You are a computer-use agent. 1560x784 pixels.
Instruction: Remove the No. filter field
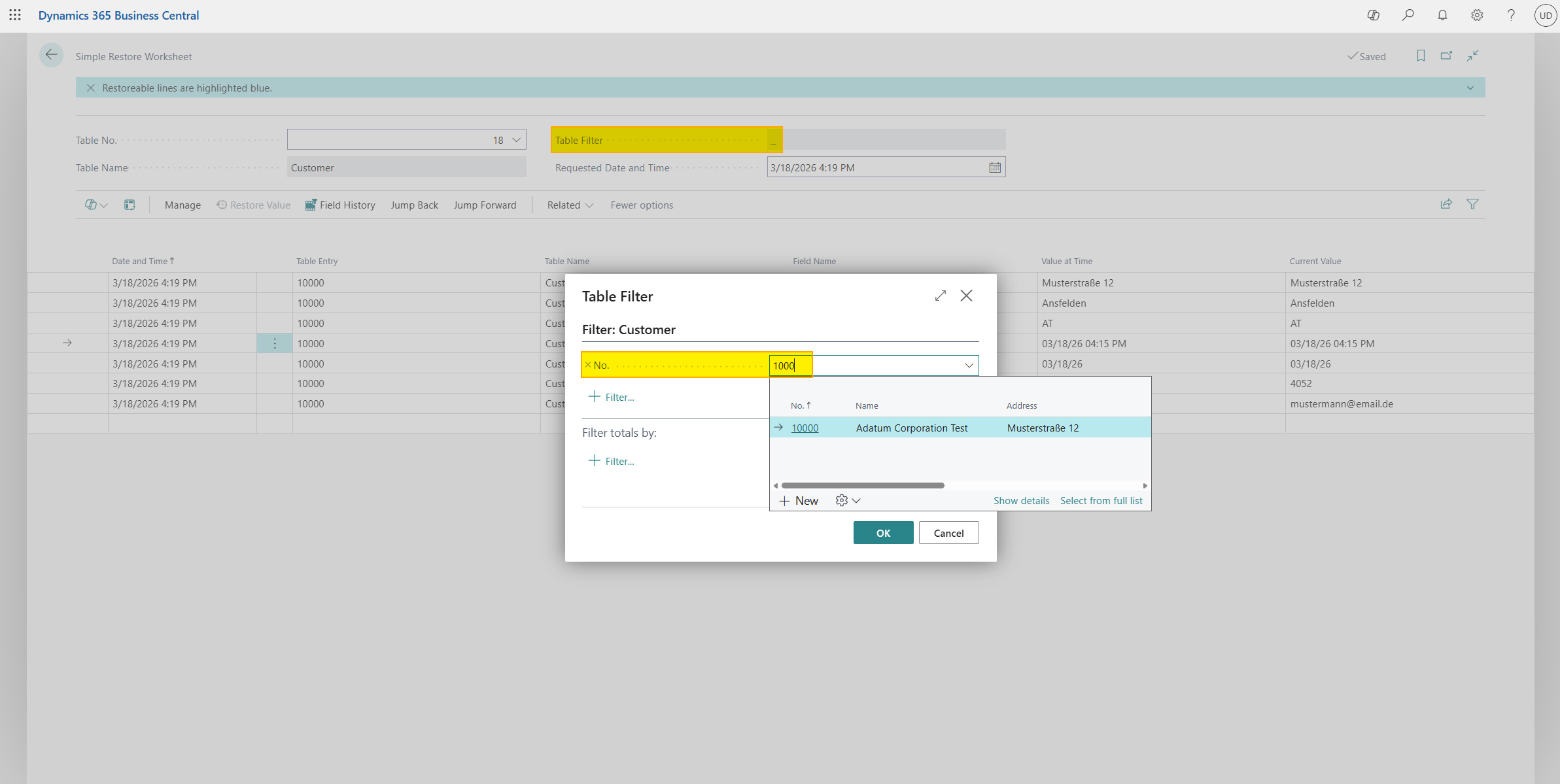[x=587, y=366]
